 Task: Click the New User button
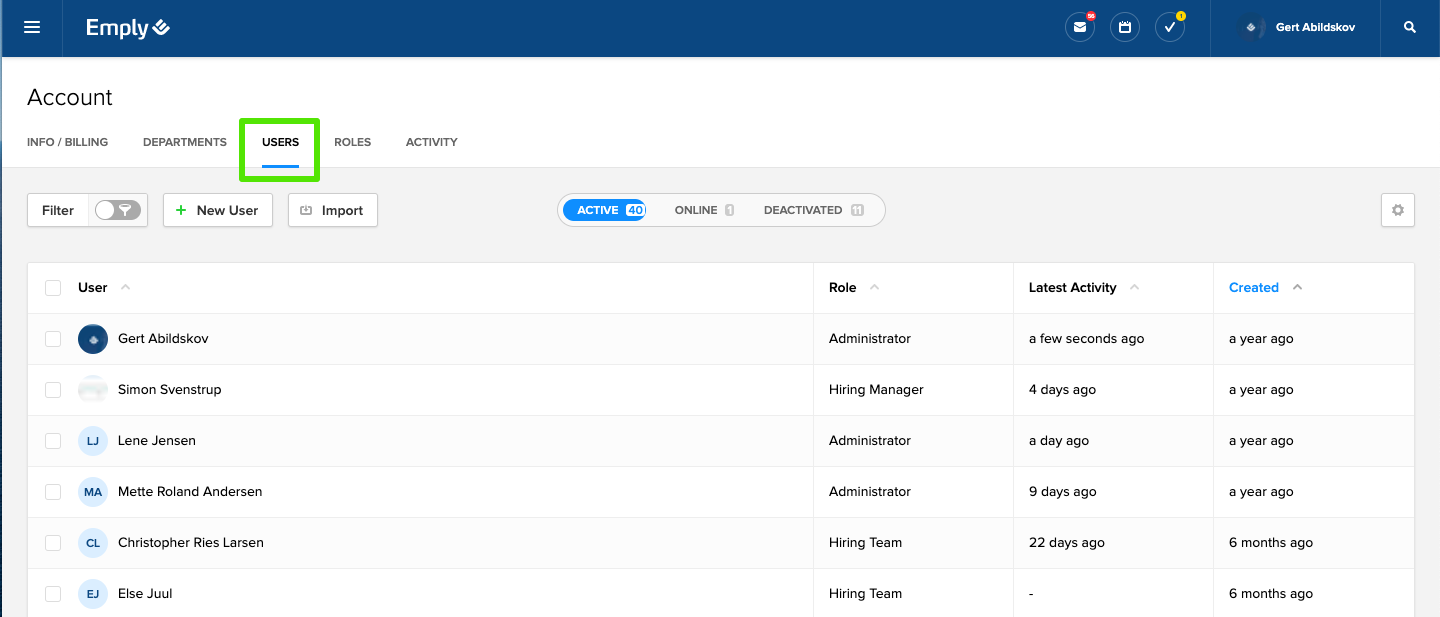coord(218,210)
